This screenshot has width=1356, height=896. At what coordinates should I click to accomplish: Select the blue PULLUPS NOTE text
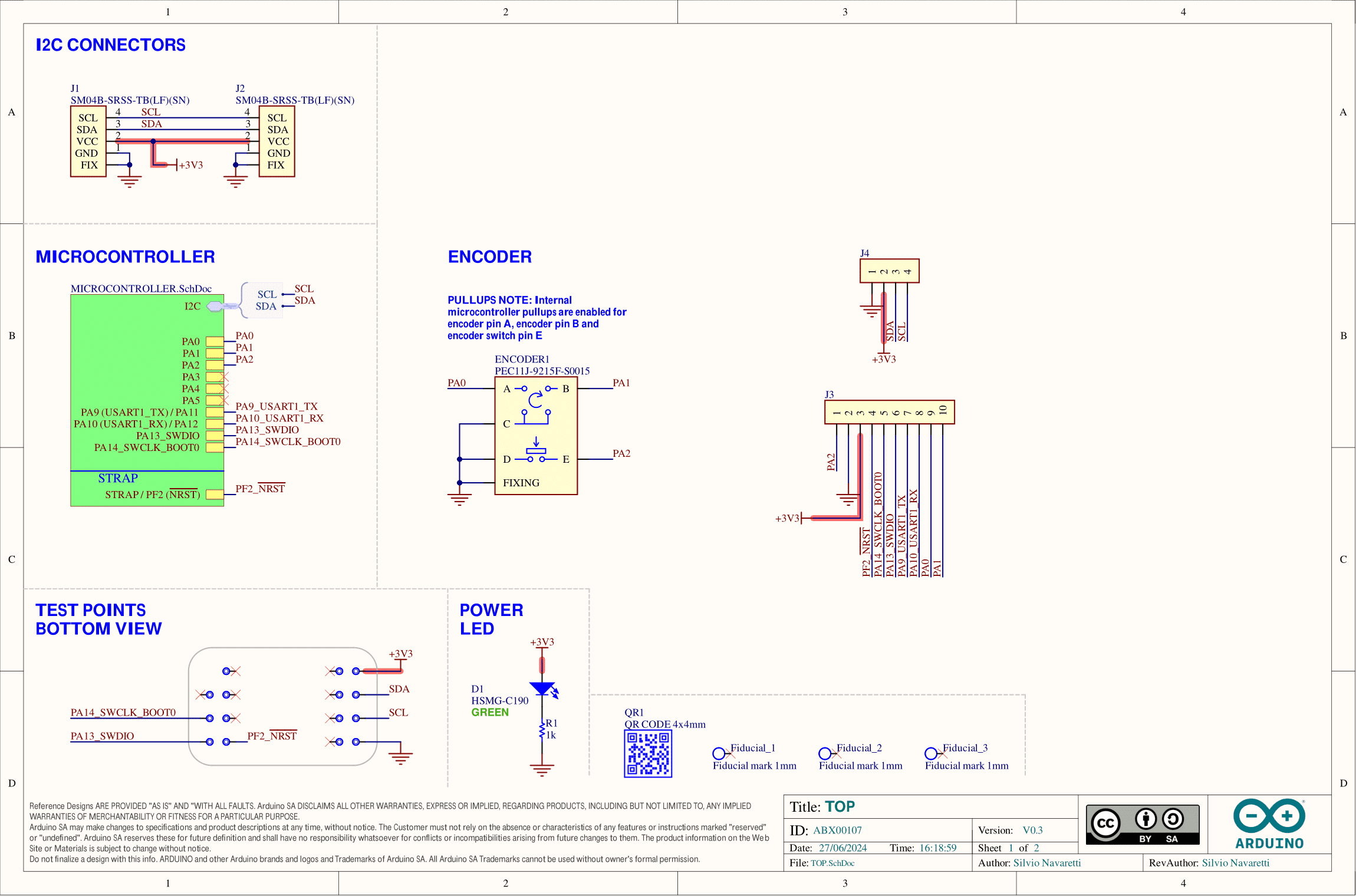click(x=537, y=318)
